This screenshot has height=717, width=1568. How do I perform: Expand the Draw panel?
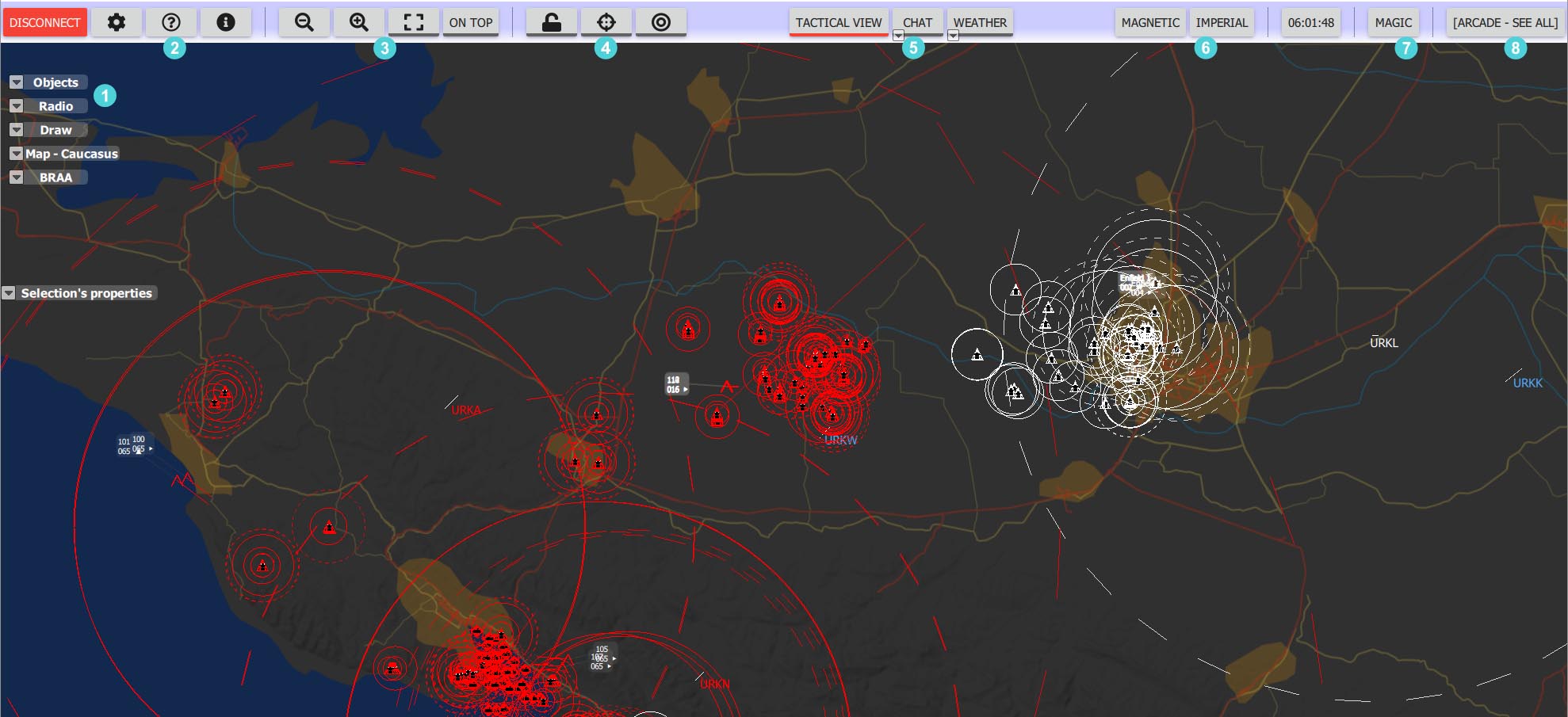16,130
